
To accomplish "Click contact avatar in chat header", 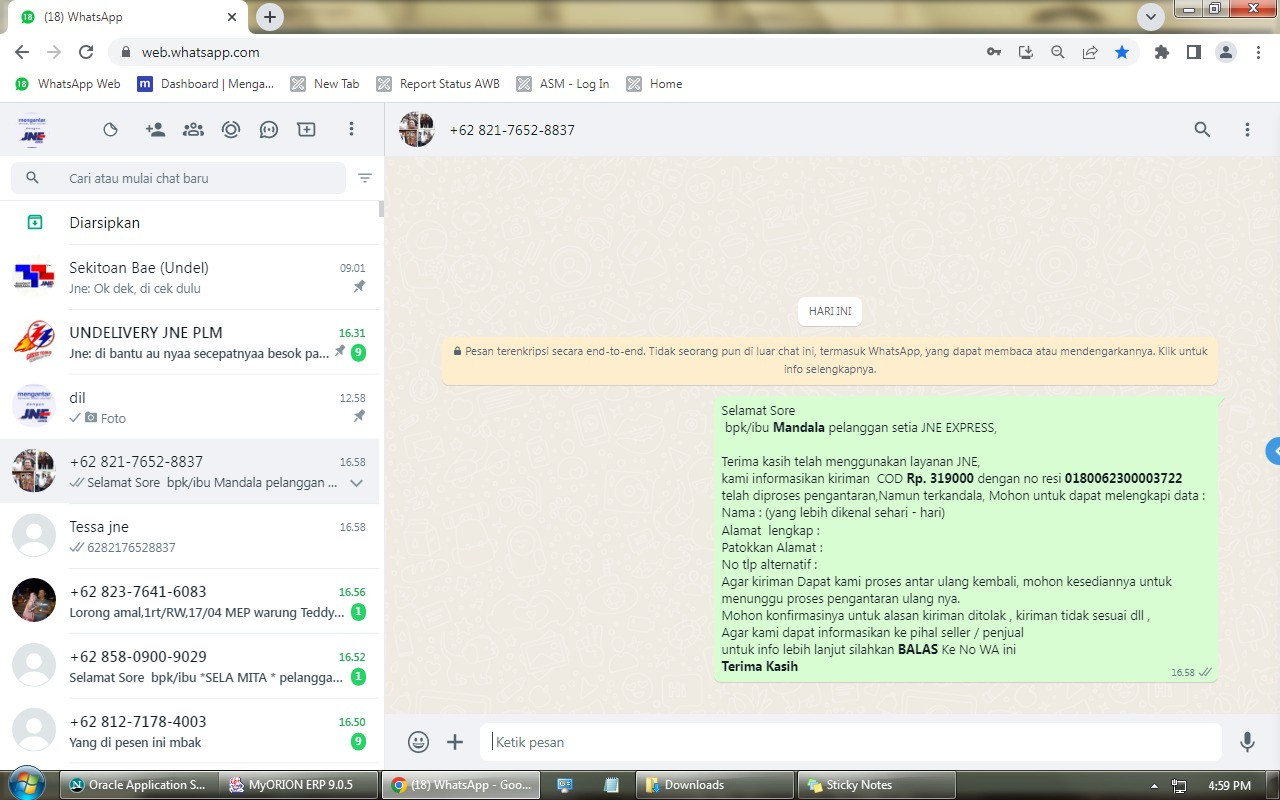I will [416, 130].
